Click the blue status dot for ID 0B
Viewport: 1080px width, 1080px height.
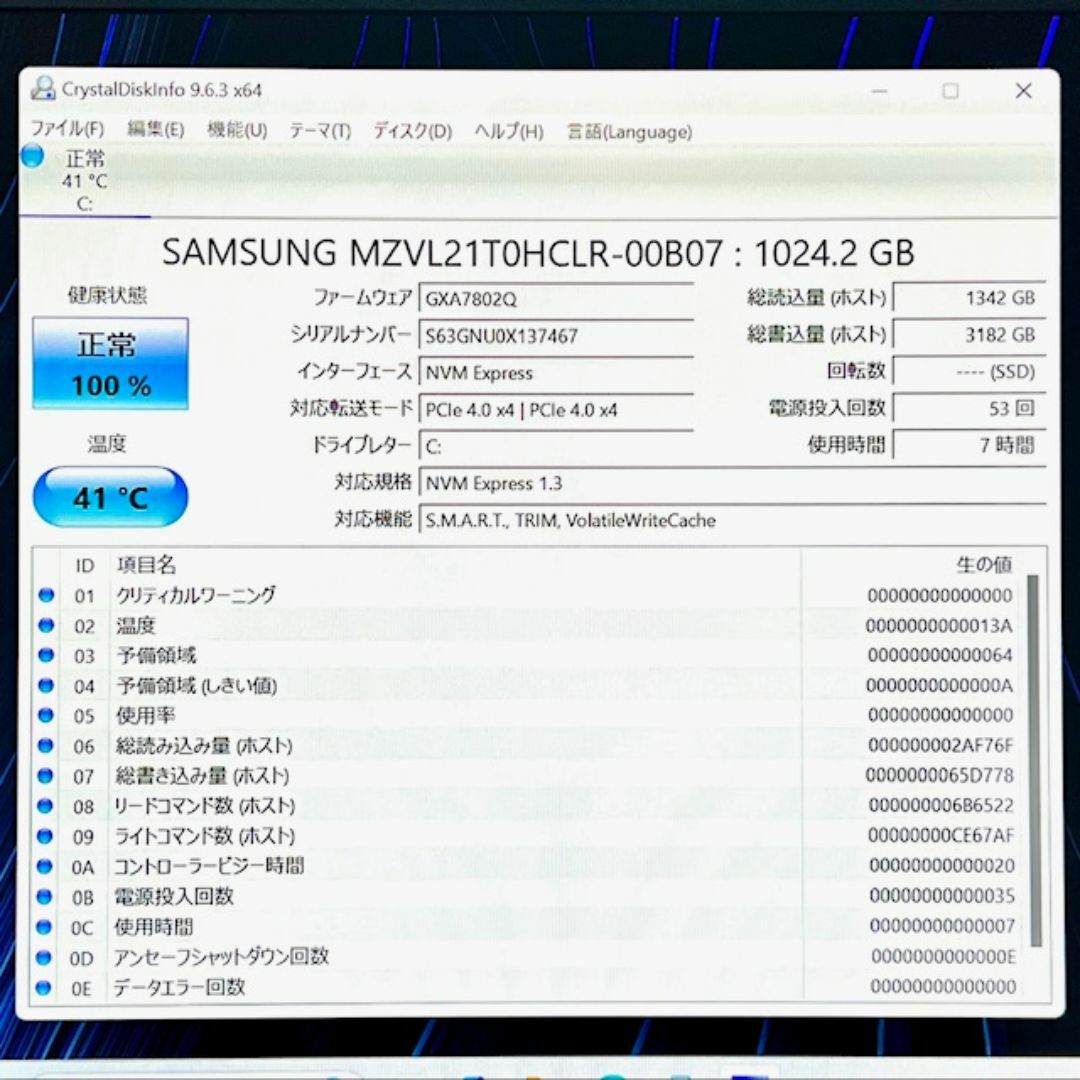click(x=44, y=896)
